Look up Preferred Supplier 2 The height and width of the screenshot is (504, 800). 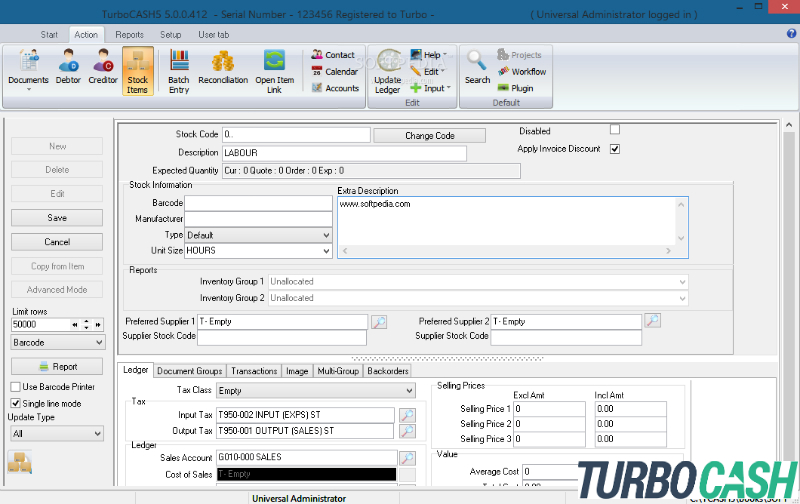tap(653, 320)
